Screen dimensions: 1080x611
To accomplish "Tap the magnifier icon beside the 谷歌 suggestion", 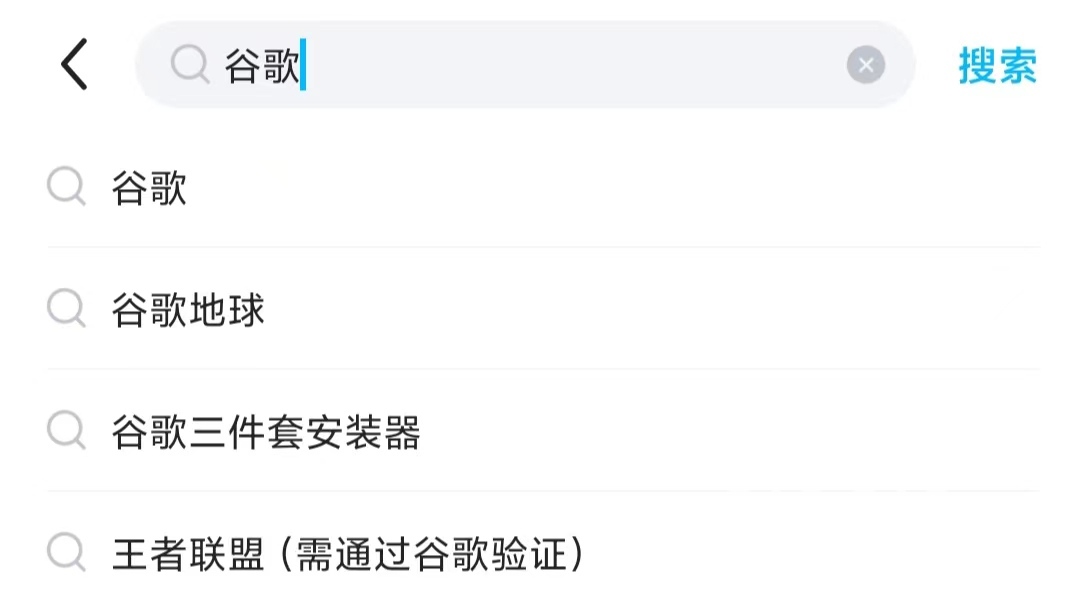I will coord(66,187).
